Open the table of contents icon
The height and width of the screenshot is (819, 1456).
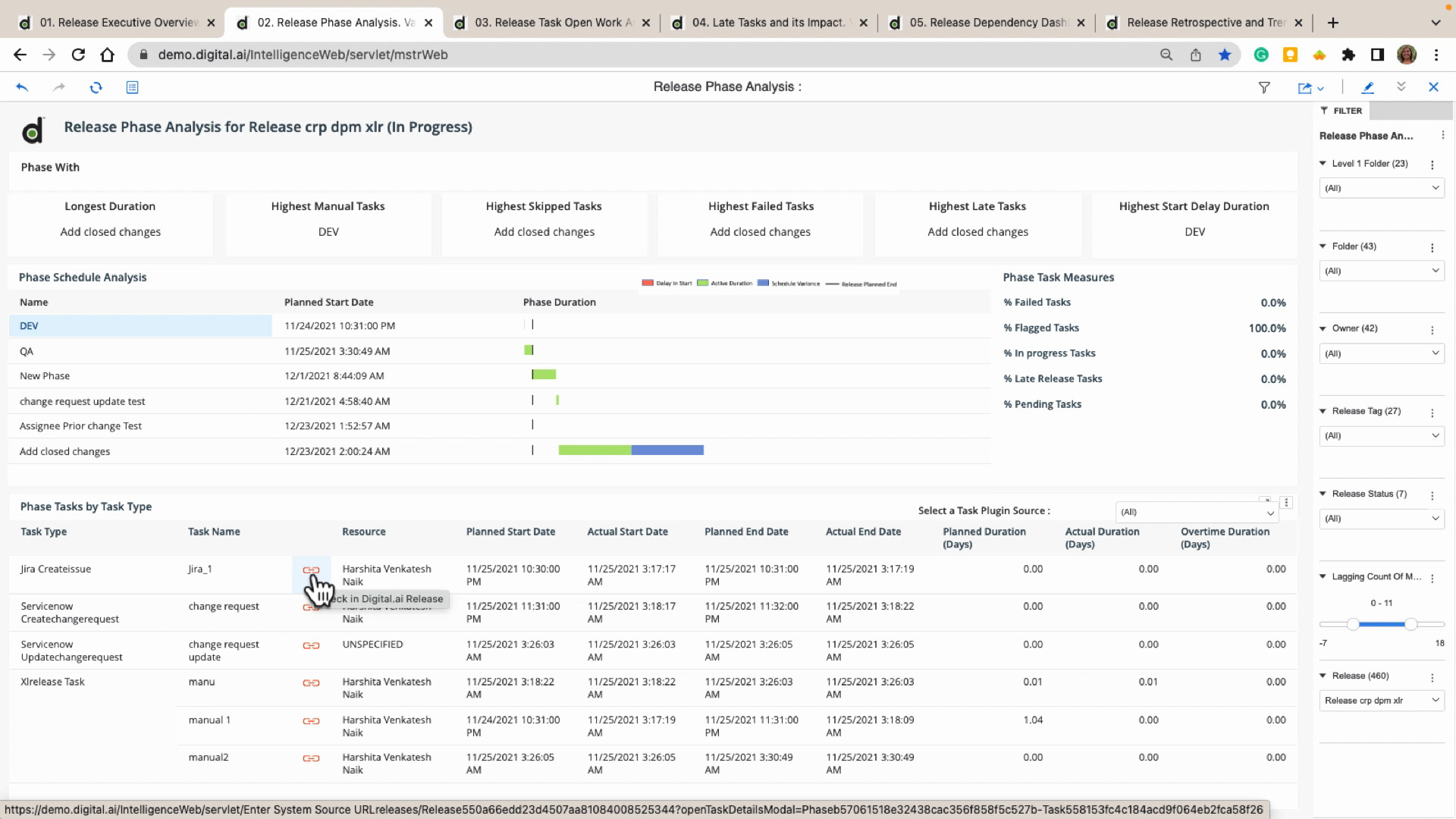coord(132,87)
